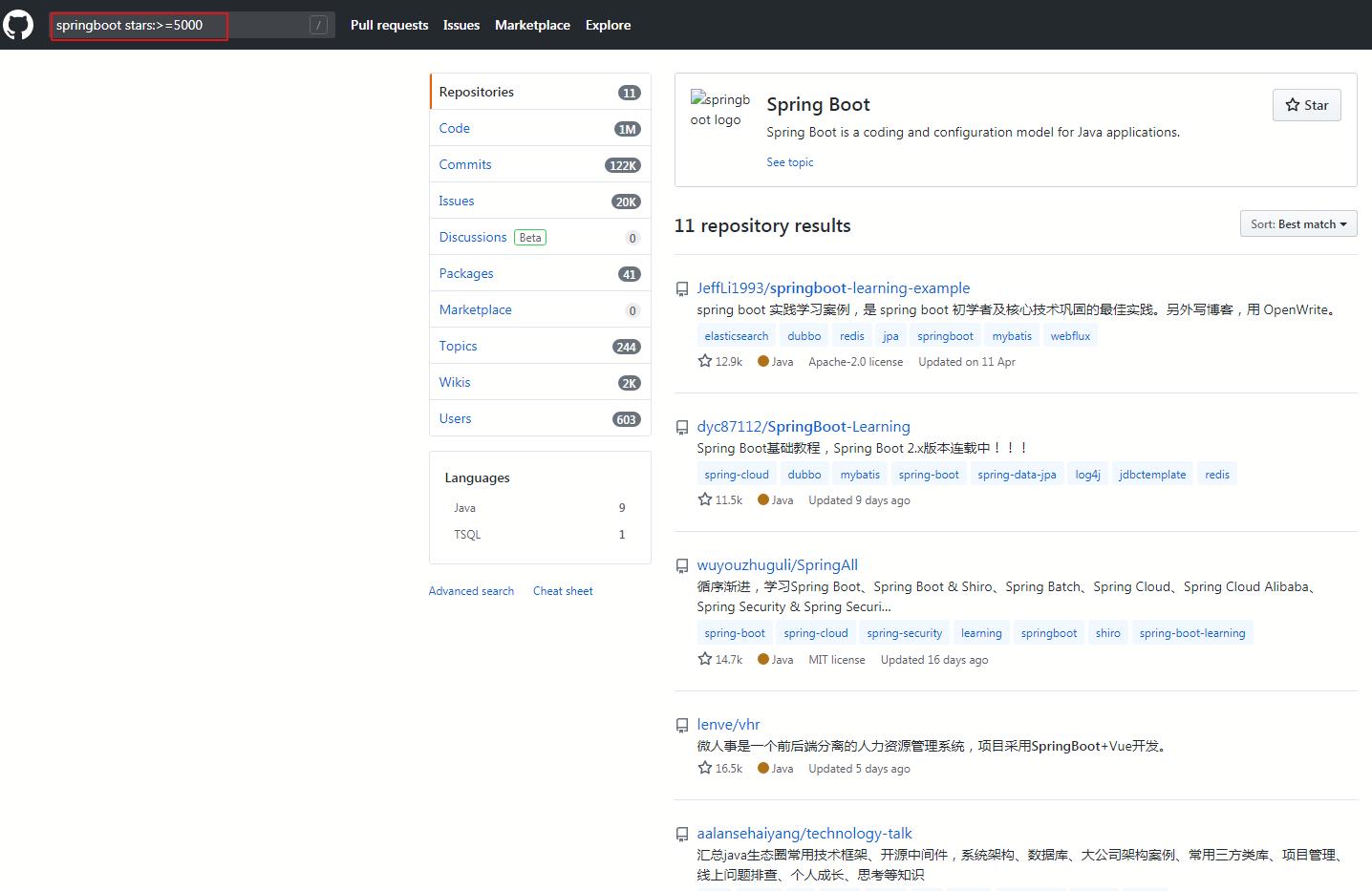The image size is (1372, 891).
Task: Click Java language dot for JeffLi1993 repo
Action: point(763,361)
